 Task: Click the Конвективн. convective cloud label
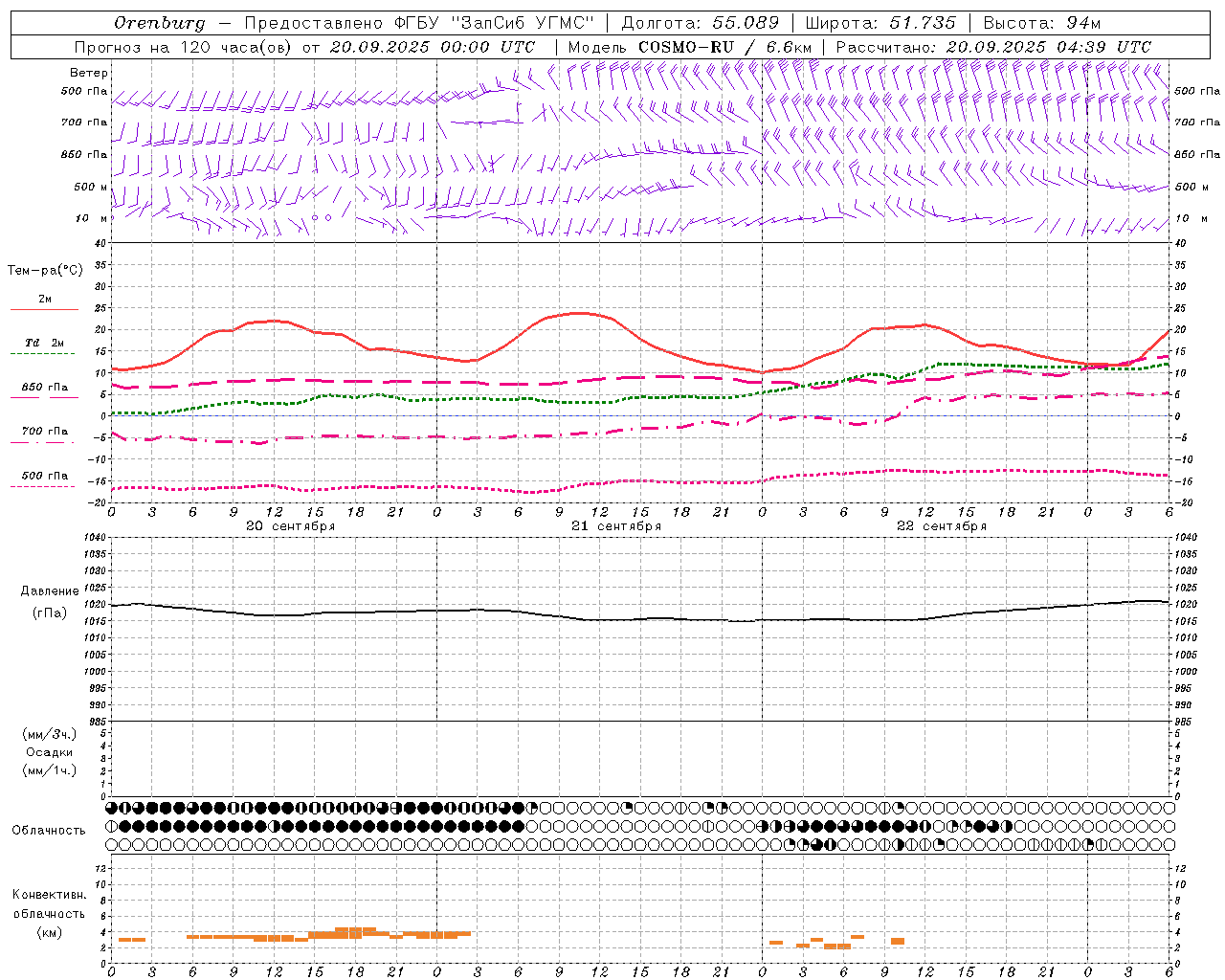(49, 895)
